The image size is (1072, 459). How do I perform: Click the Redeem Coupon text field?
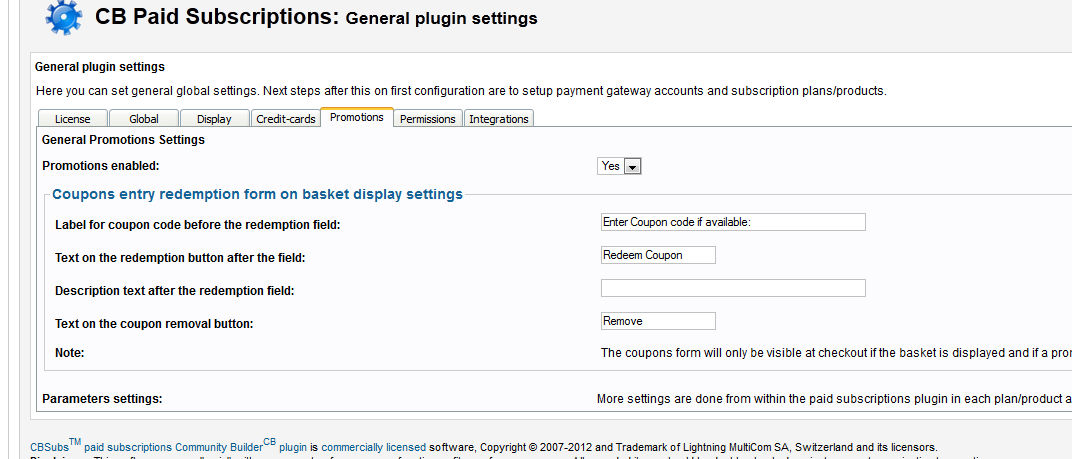[658, 255]
